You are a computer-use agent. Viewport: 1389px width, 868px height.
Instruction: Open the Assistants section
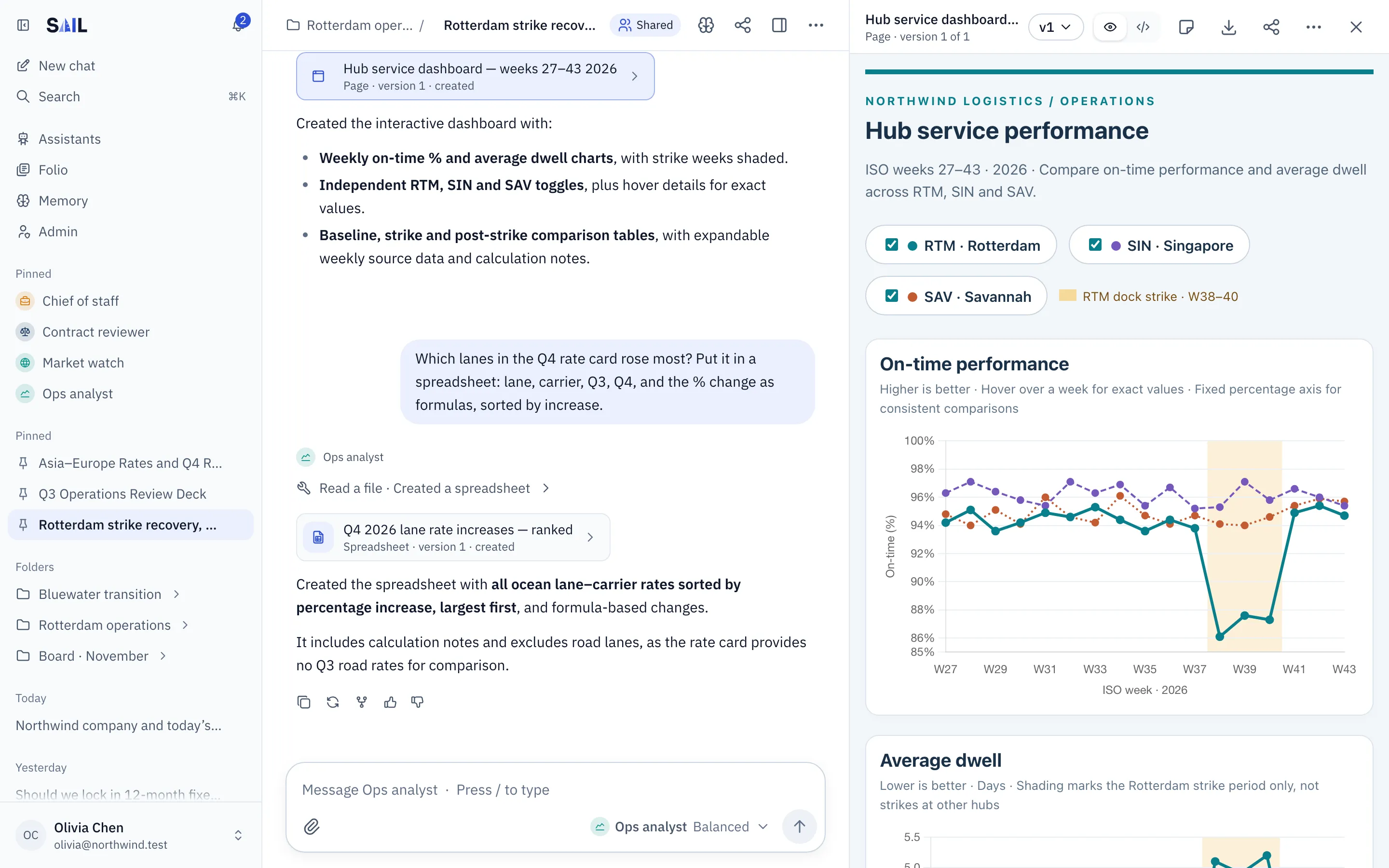click(131, 139)
